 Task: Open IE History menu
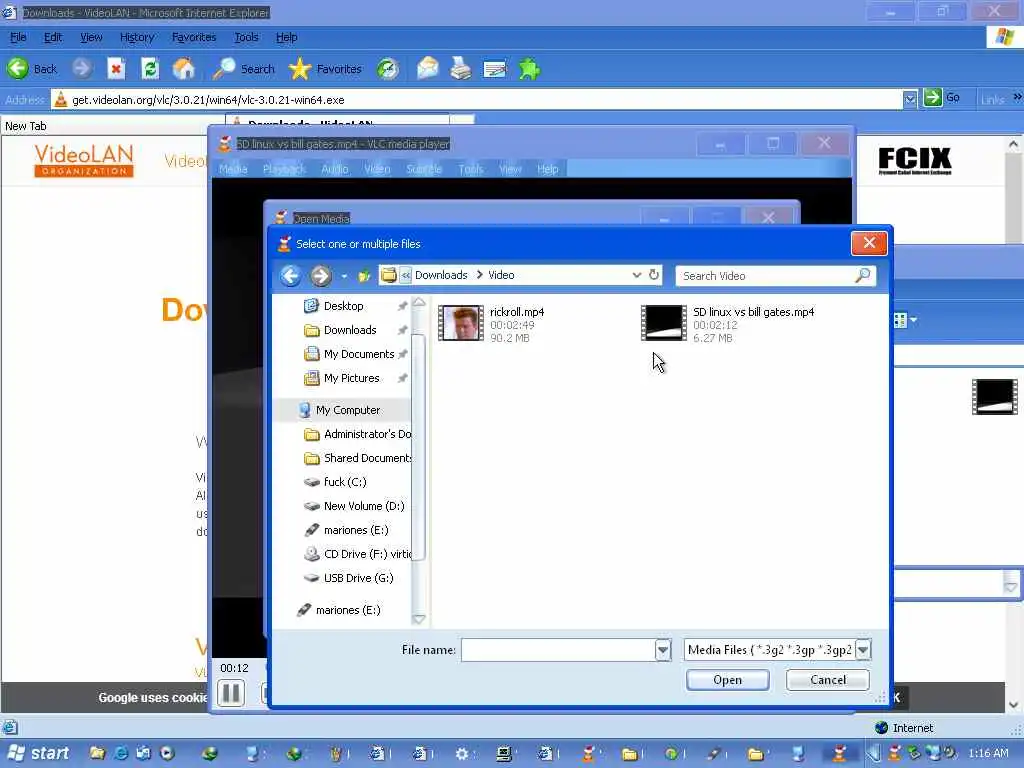pos(136,37)
